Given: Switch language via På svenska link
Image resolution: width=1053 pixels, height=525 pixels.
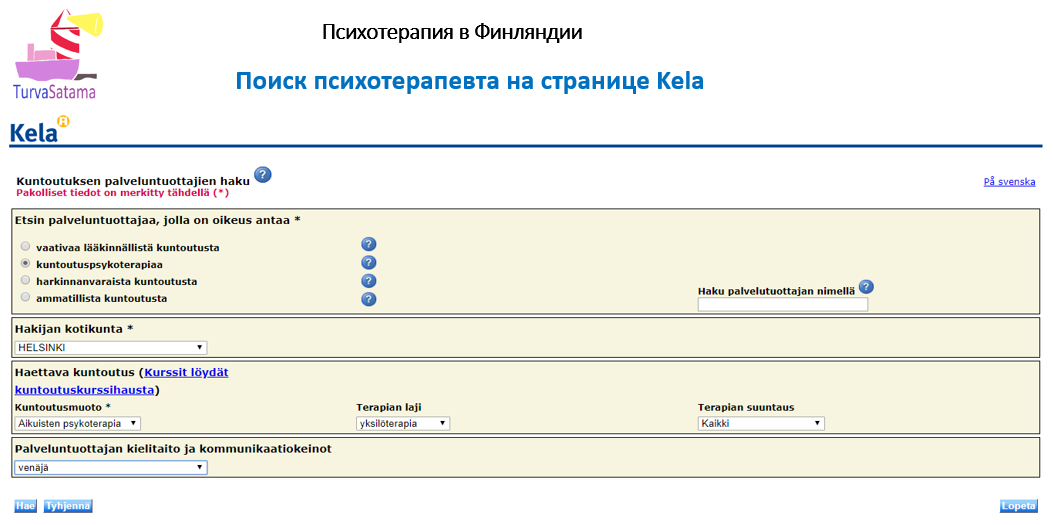Looking at the screenshot, I should (1009, 181).
